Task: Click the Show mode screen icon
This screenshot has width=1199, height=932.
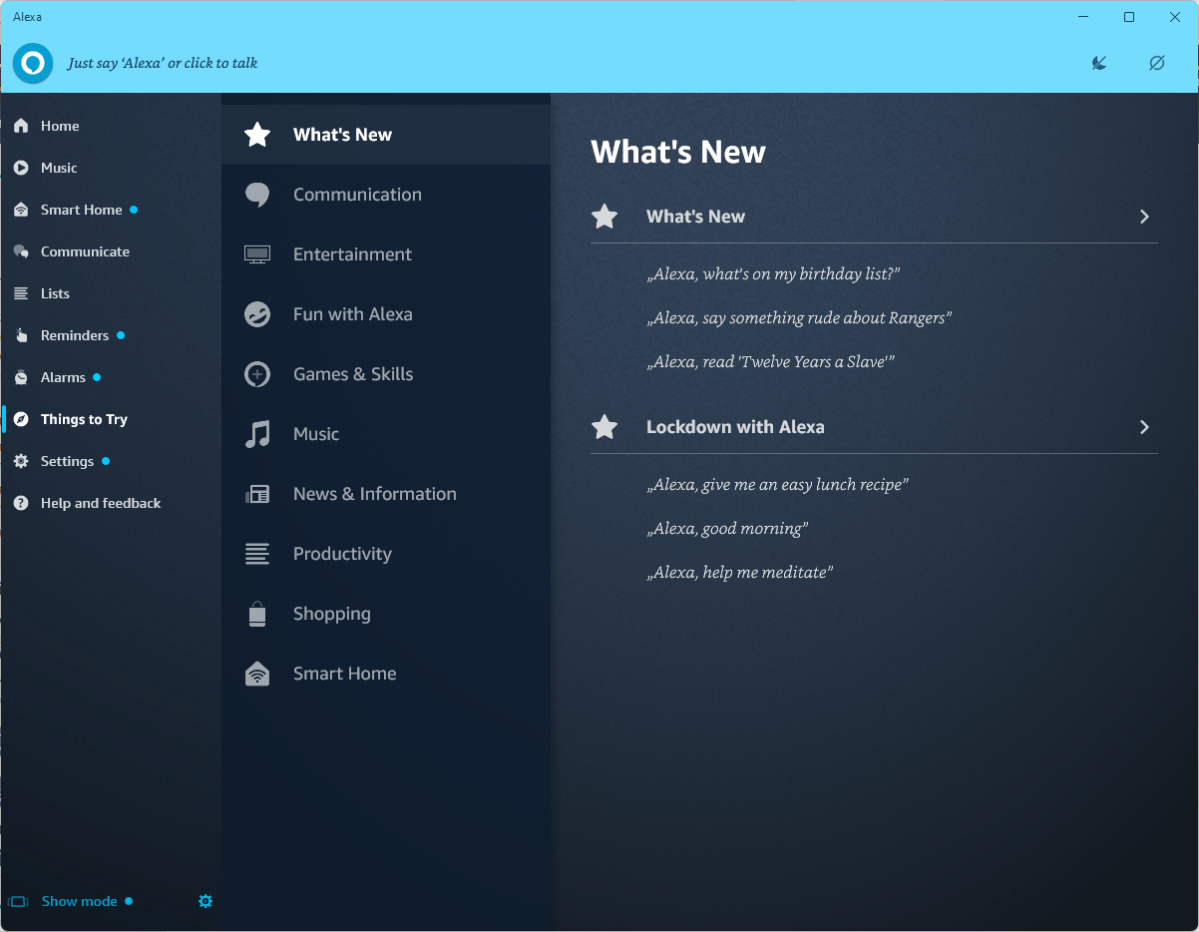Action: tap(18, 901)
